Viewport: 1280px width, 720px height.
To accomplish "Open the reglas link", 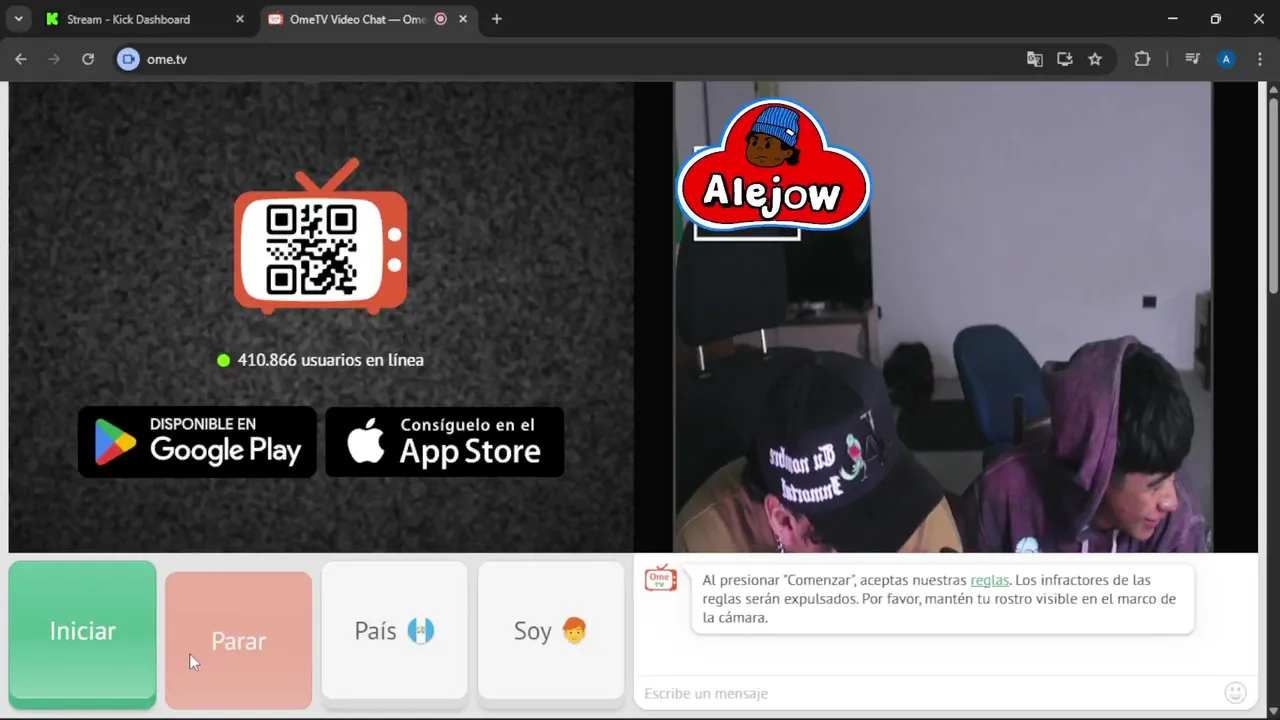I will coord(989,580).
